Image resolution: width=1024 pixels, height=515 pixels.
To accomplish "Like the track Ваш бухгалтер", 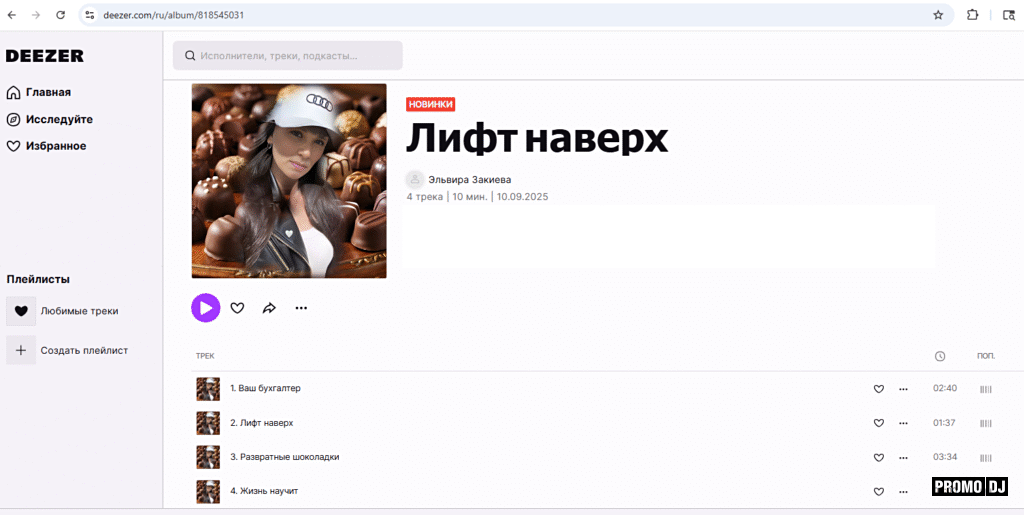I will tap(879, 389).
